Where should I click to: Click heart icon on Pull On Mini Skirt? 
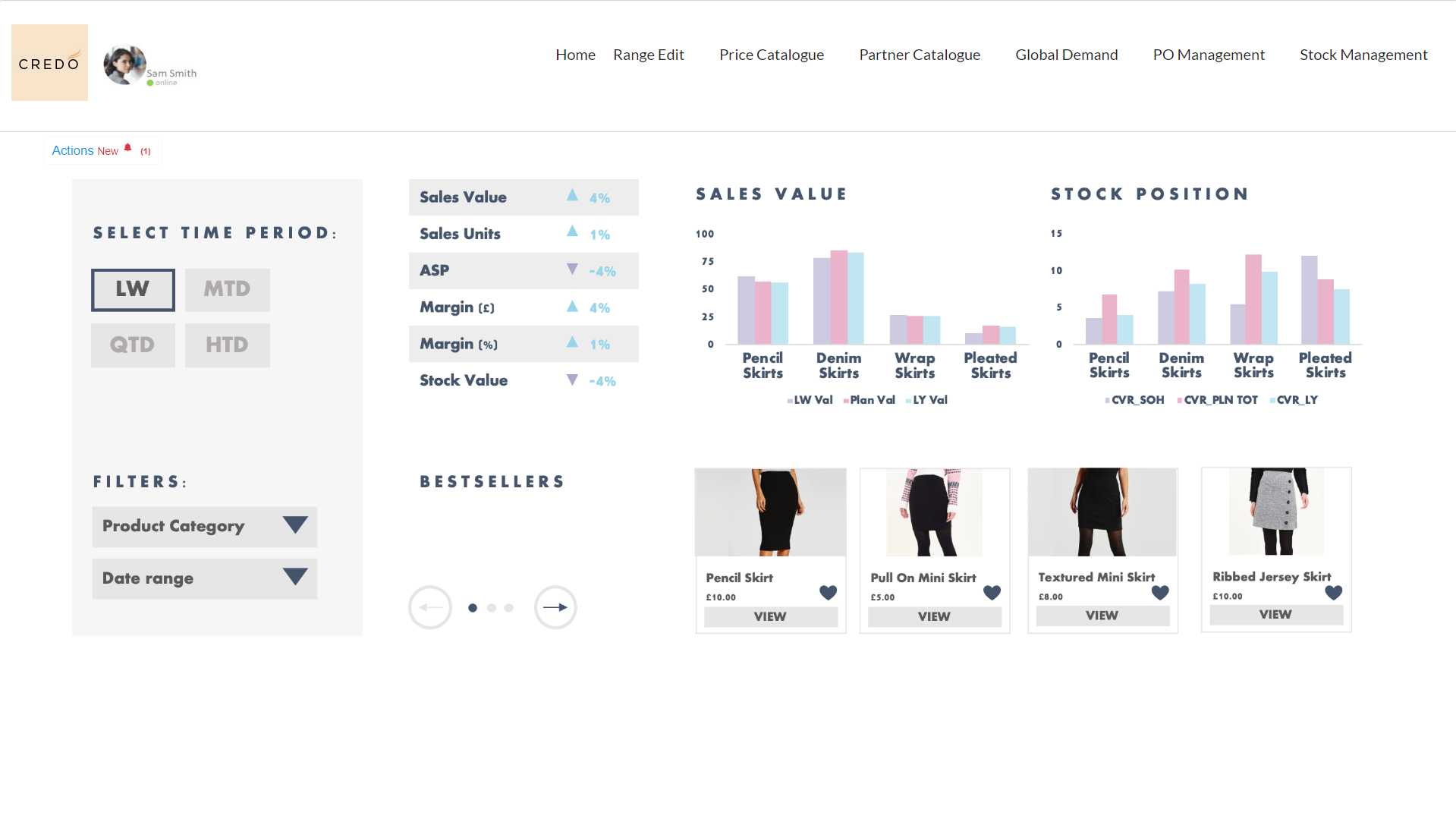pyautogui.click(x=992, y=593)
